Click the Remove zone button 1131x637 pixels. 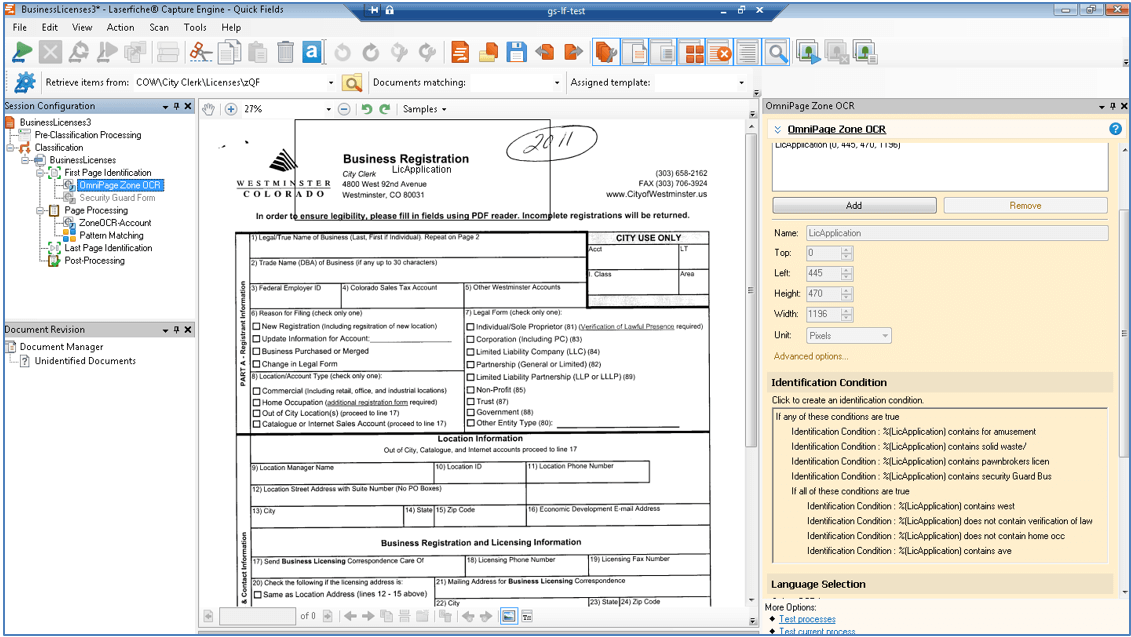coord(1025,206)
